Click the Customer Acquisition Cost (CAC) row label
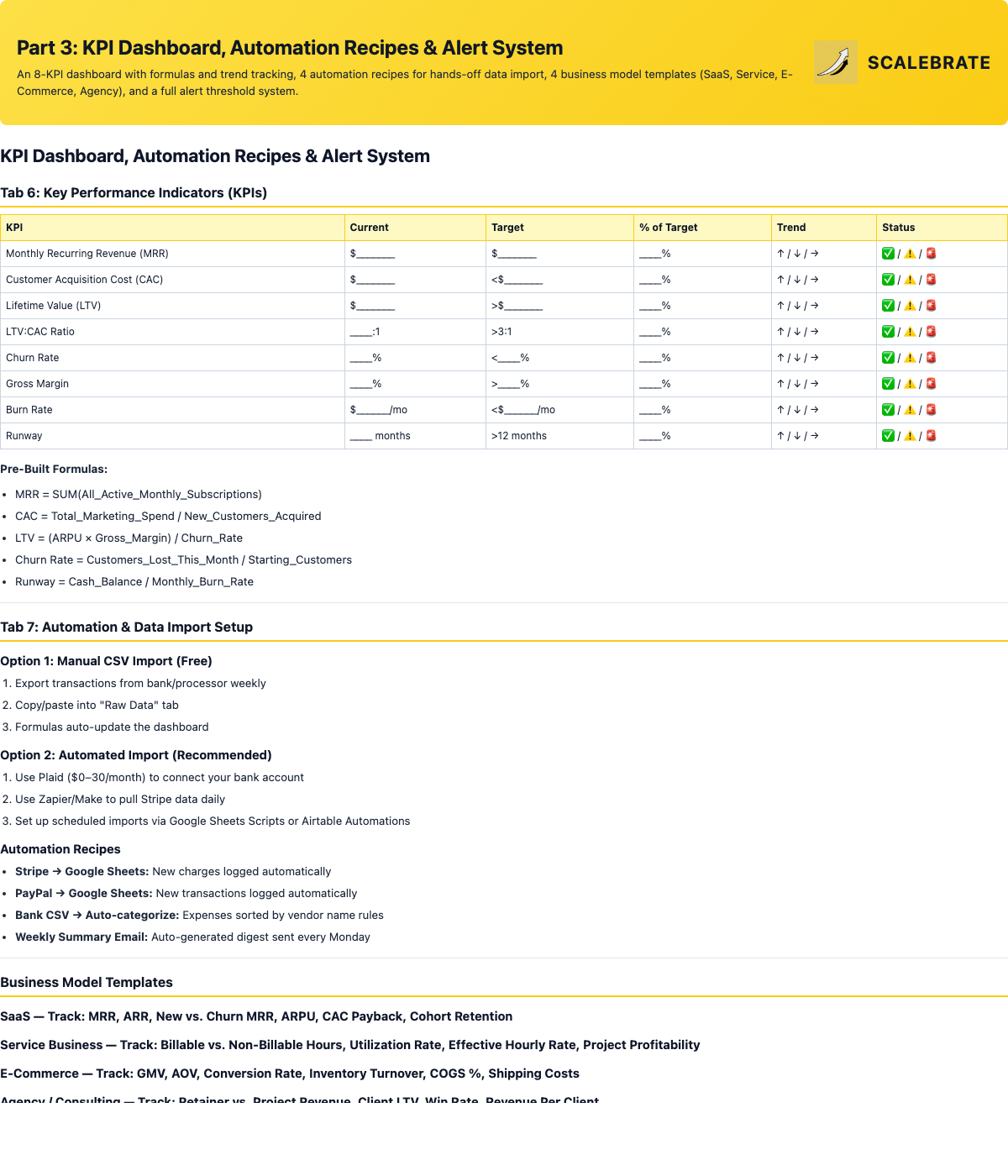 [x=85, y=280]
